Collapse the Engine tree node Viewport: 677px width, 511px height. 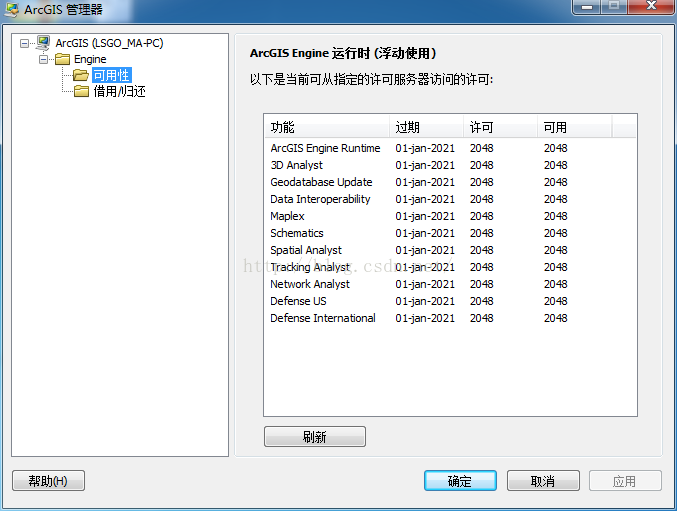pyautogui.click(x=43, y=59)
